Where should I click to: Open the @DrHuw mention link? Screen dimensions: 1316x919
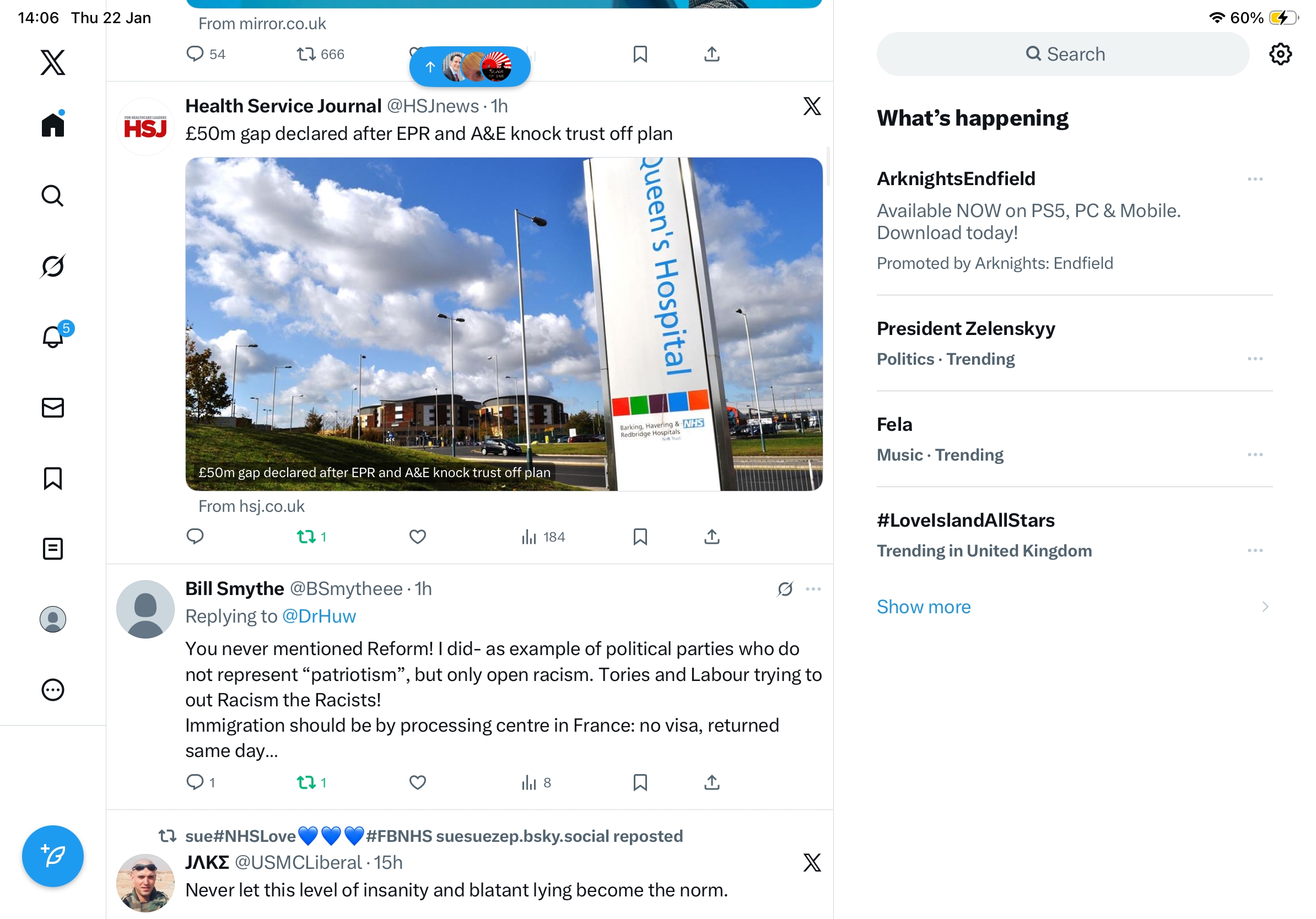[319, 616]
